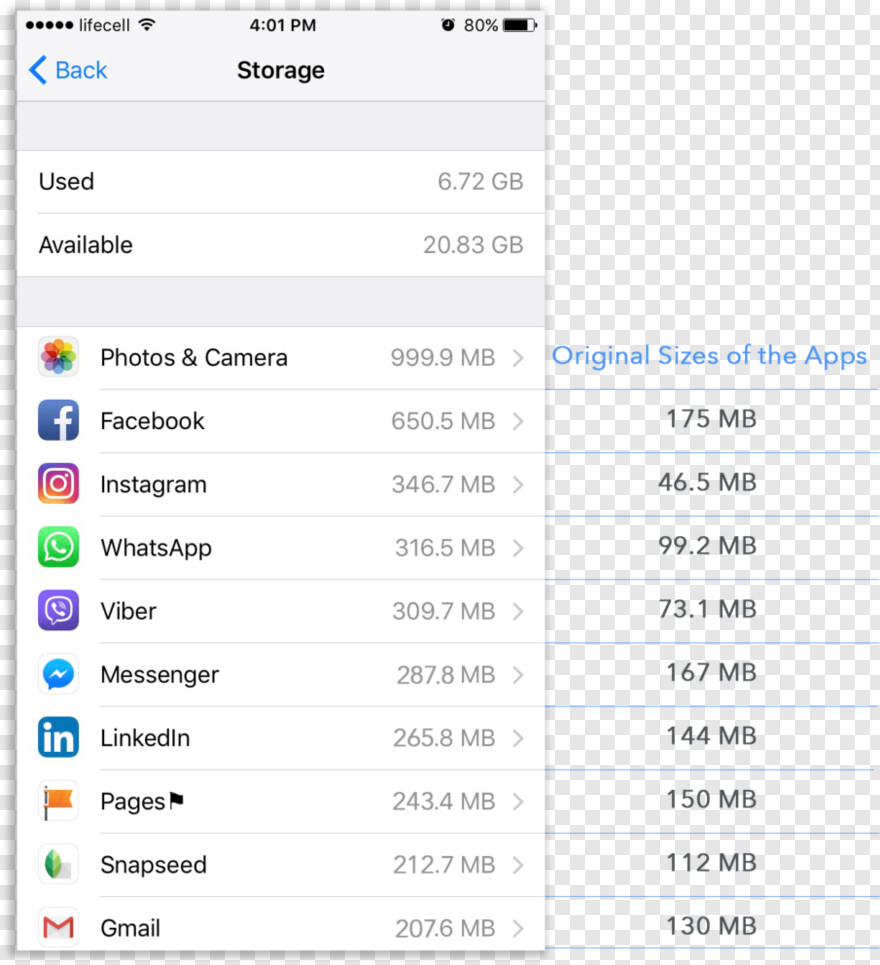Click the 6.72 GB used value
Screen dimensions: 880x965
click(x=481, y=182)
